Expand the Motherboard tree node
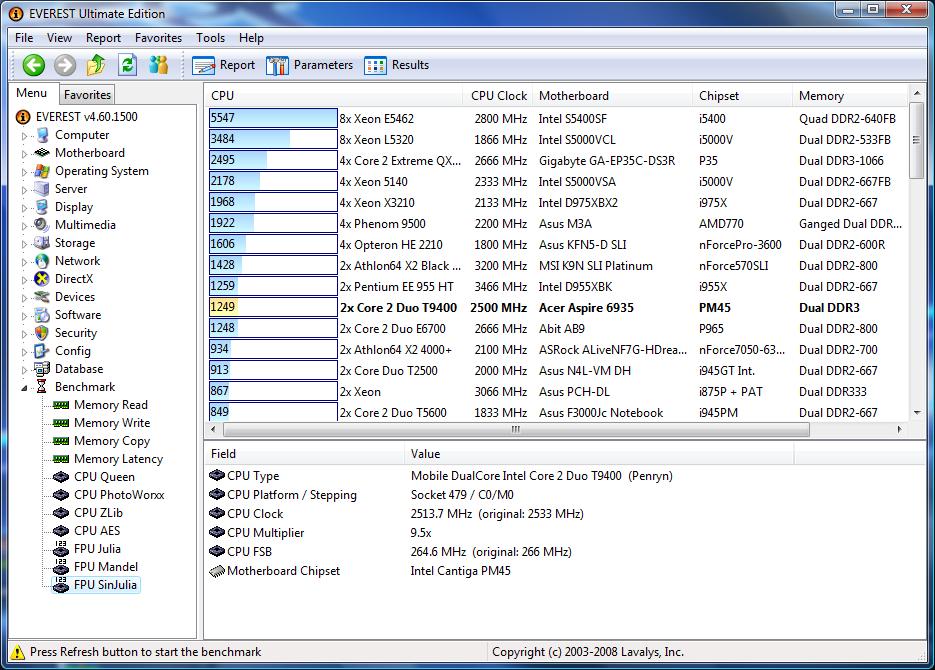 [x=24, y=154]
